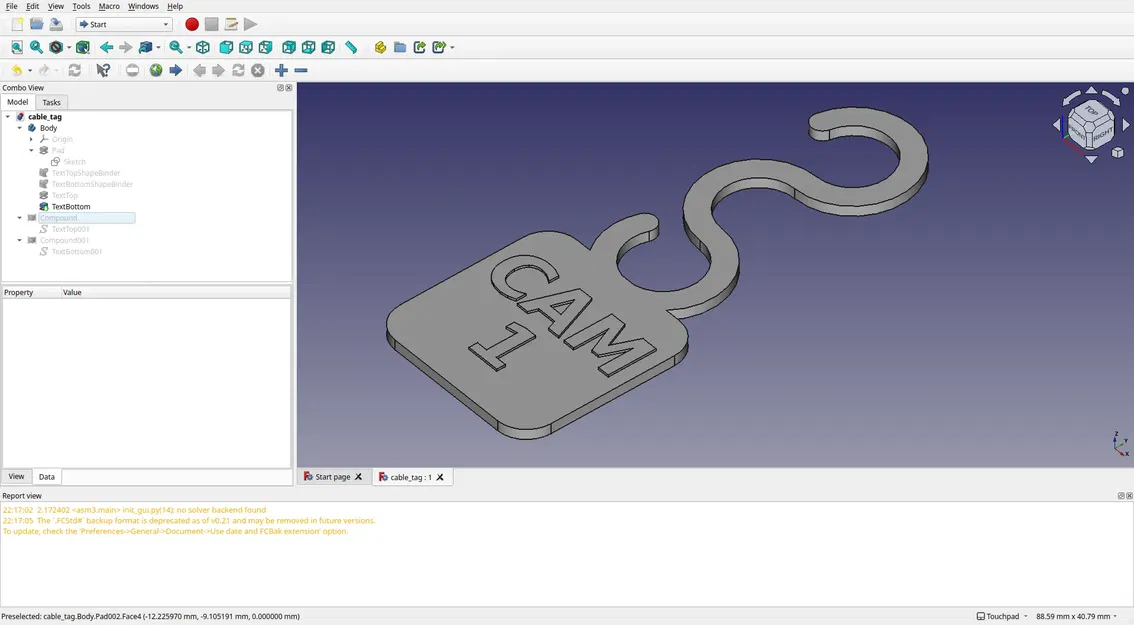Execute the current macro
The image size is (1134, 625).
click(251, 24)
